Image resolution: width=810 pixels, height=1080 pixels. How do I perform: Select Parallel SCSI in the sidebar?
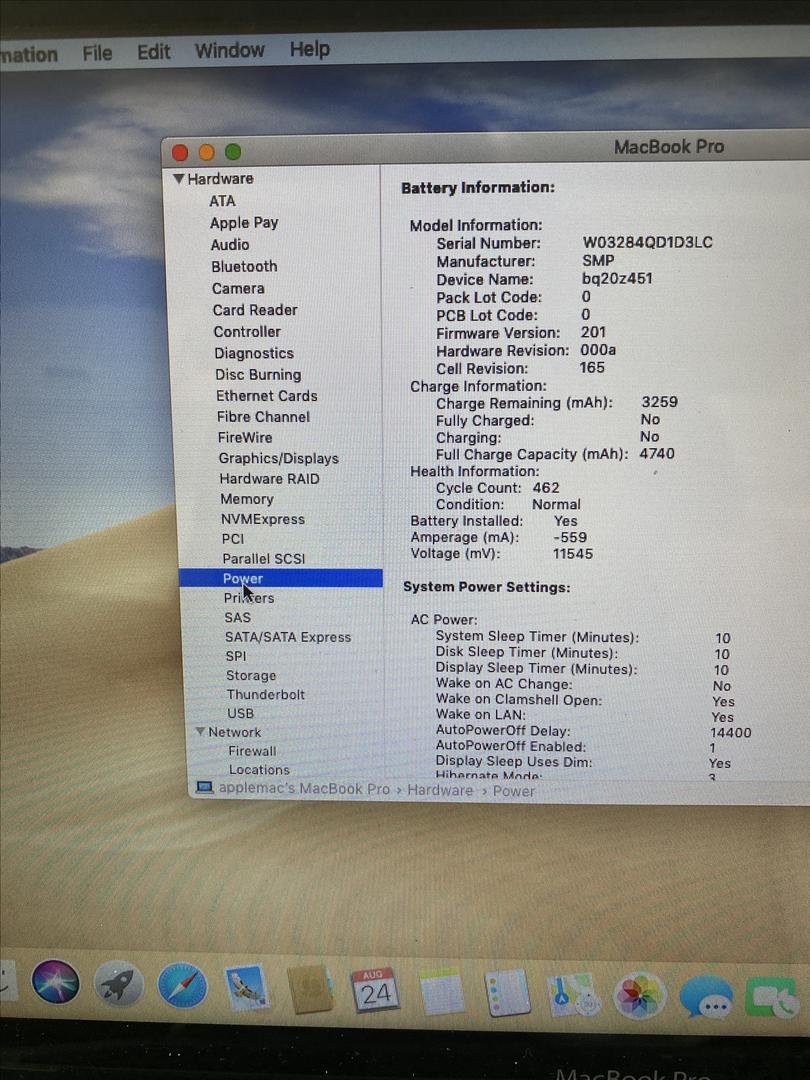pos(263,559)
